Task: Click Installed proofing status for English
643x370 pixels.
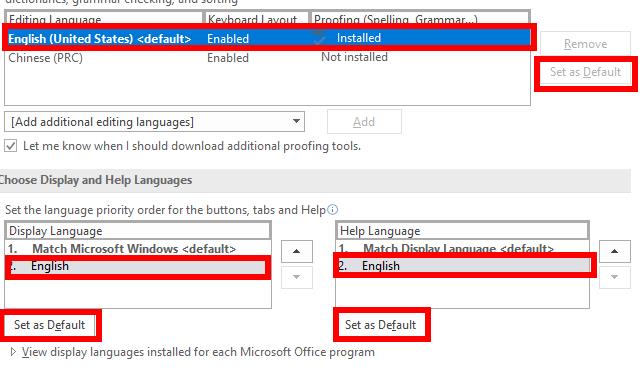Action: click(x=359, y=38)
